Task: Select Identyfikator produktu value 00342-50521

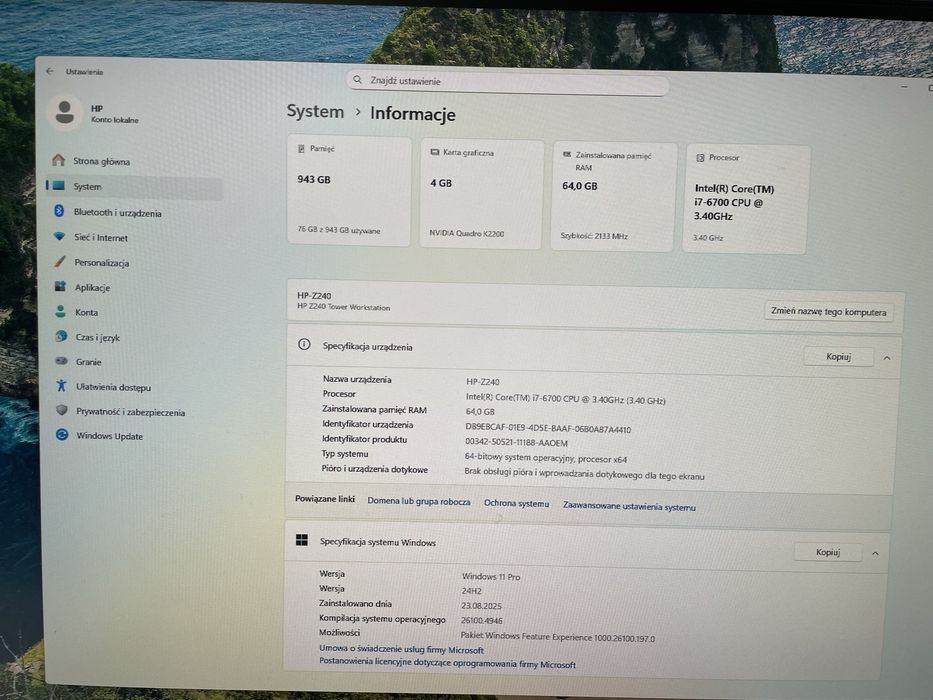Action: pyautogui.click(x=516, y=443)
